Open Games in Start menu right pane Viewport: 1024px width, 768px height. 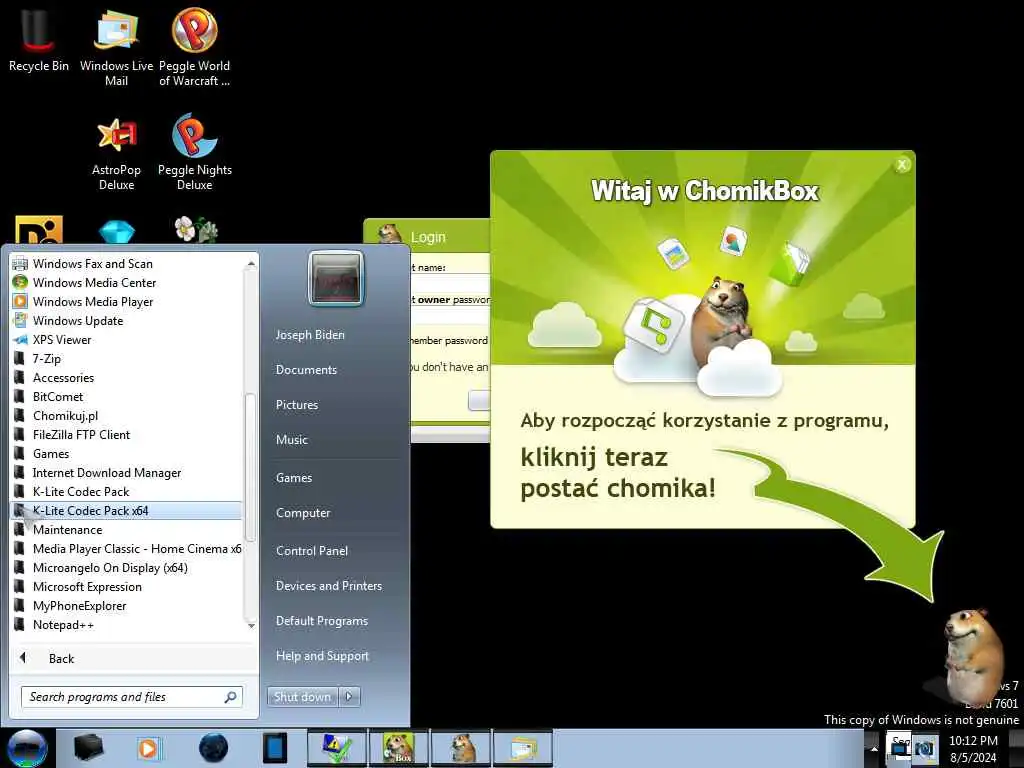tap(294, 478)
